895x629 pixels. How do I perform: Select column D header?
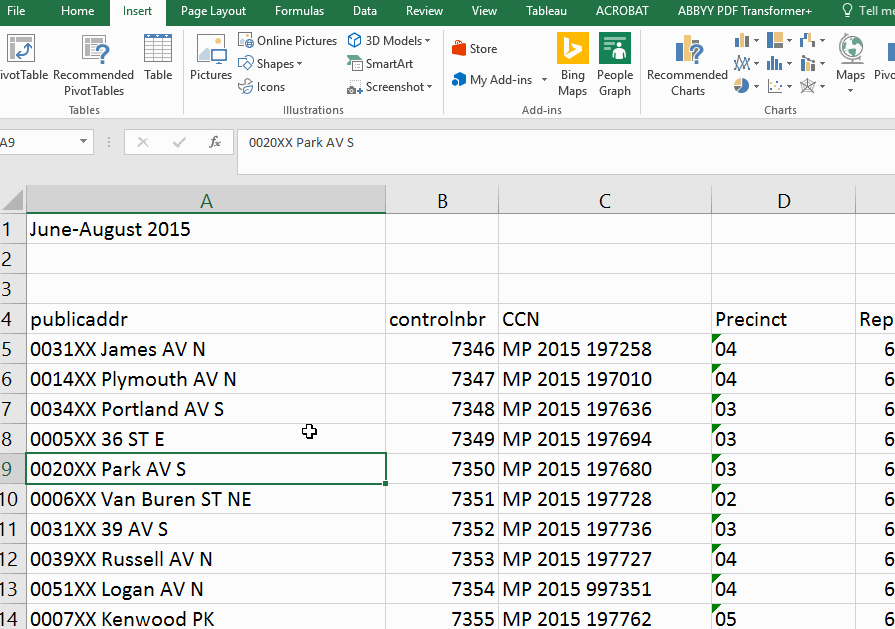click(784, 200)
